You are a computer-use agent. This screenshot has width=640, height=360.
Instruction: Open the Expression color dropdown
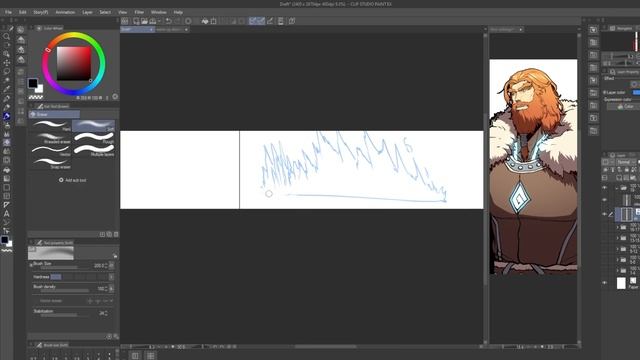point(623,107)
